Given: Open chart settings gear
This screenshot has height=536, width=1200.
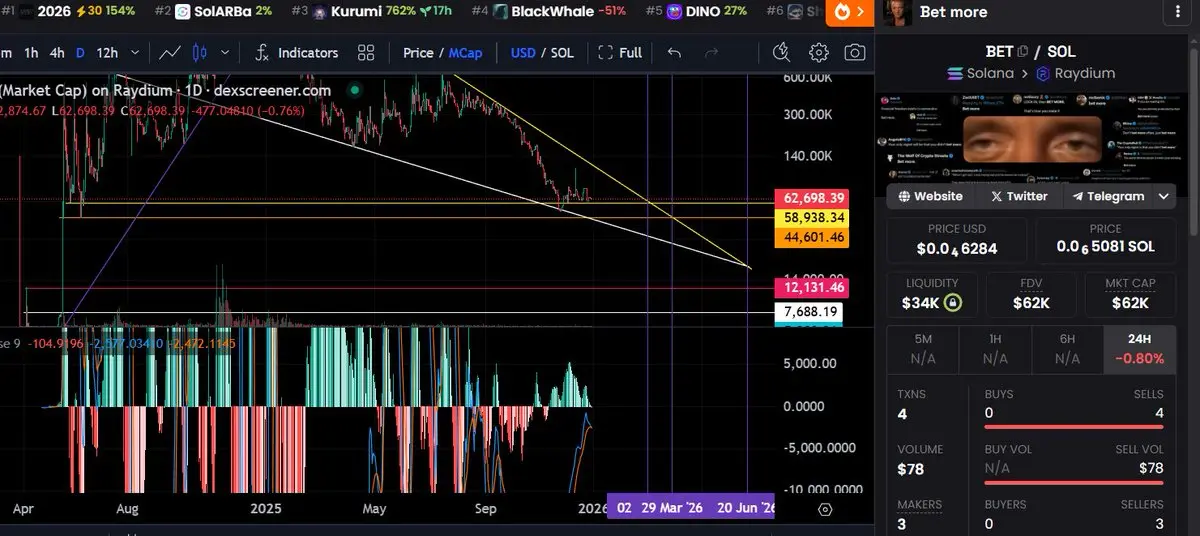Looking at the screenshot, I should point(819,53).
